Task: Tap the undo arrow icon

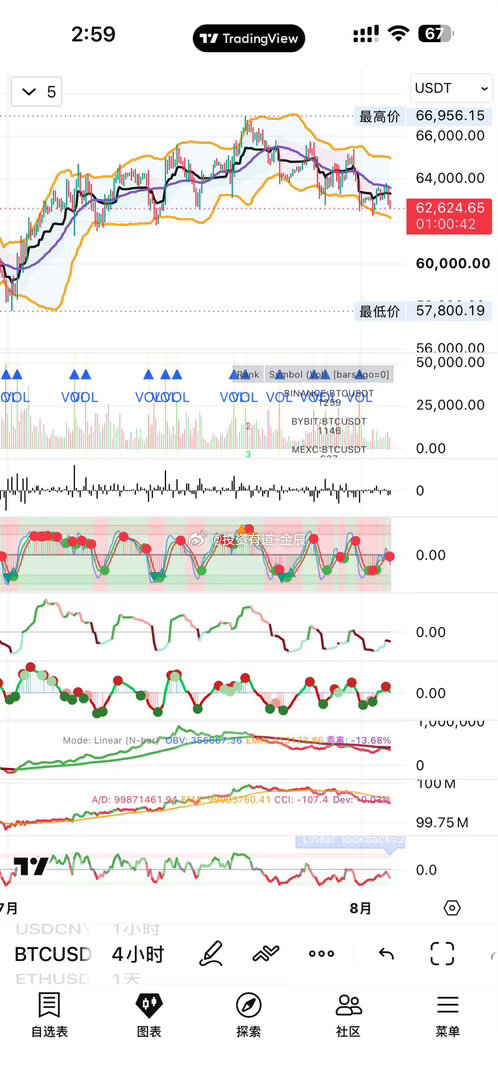Action: (x=386, y=954)
